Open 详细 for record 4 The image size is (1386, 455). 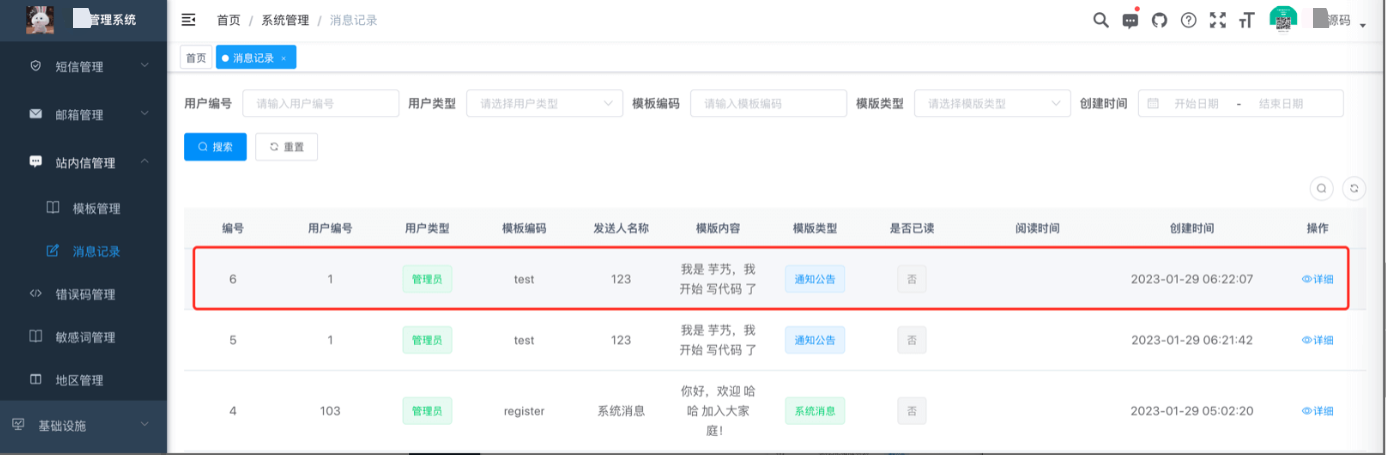pos(1317,411)
